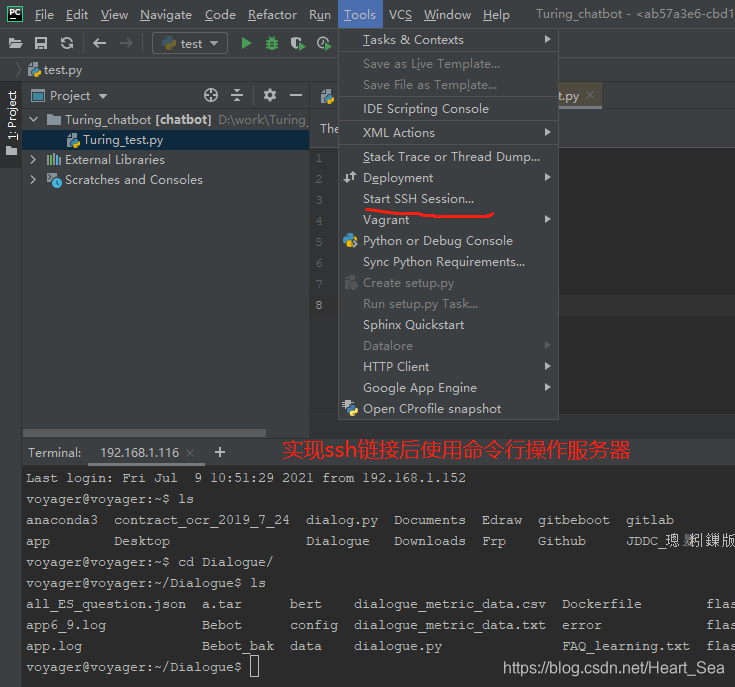
Task: Click 'Dialogue' in the terminal listing
Action: [338, 541]
